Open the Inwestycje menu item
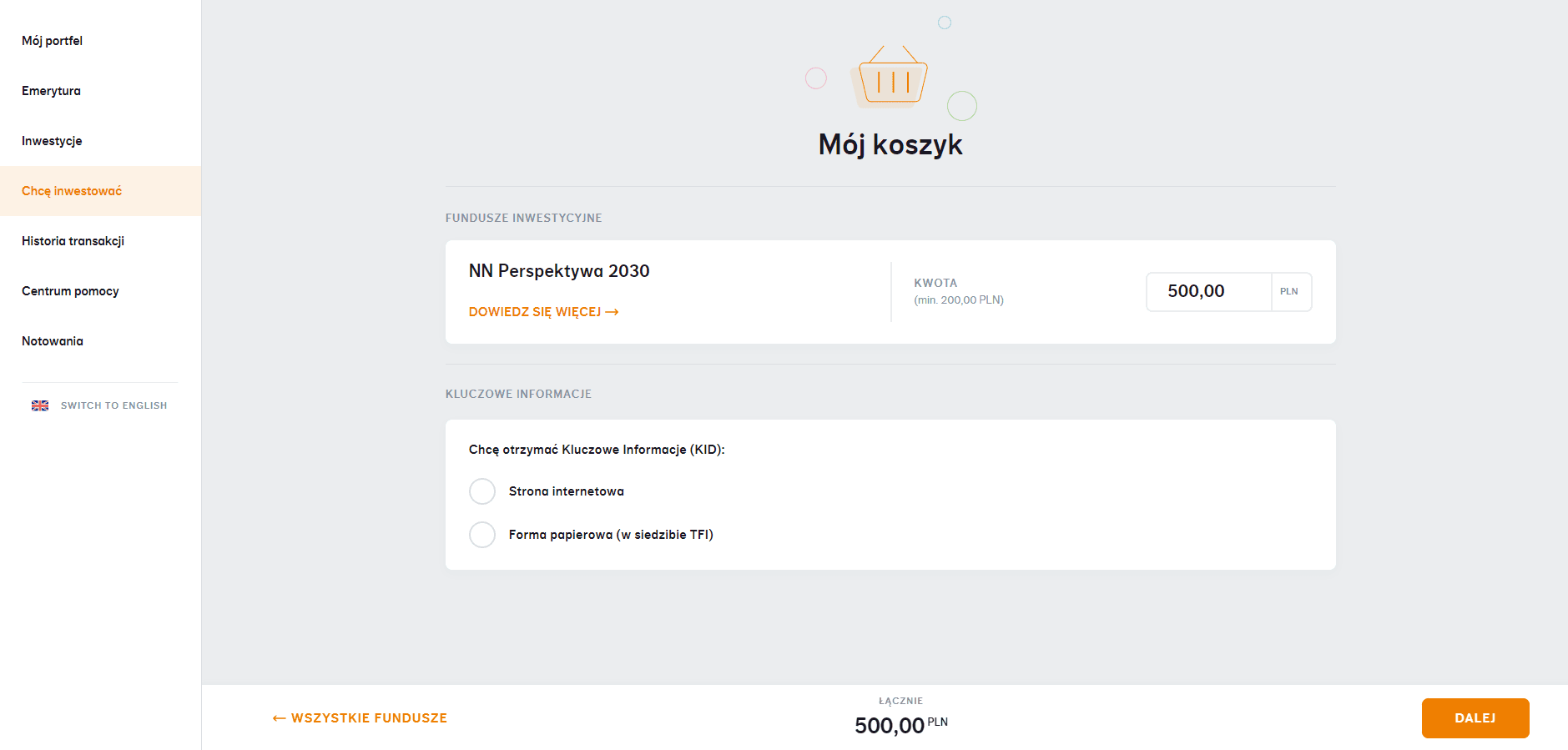This screenshot has width=1568, height=750. point(52,141)
